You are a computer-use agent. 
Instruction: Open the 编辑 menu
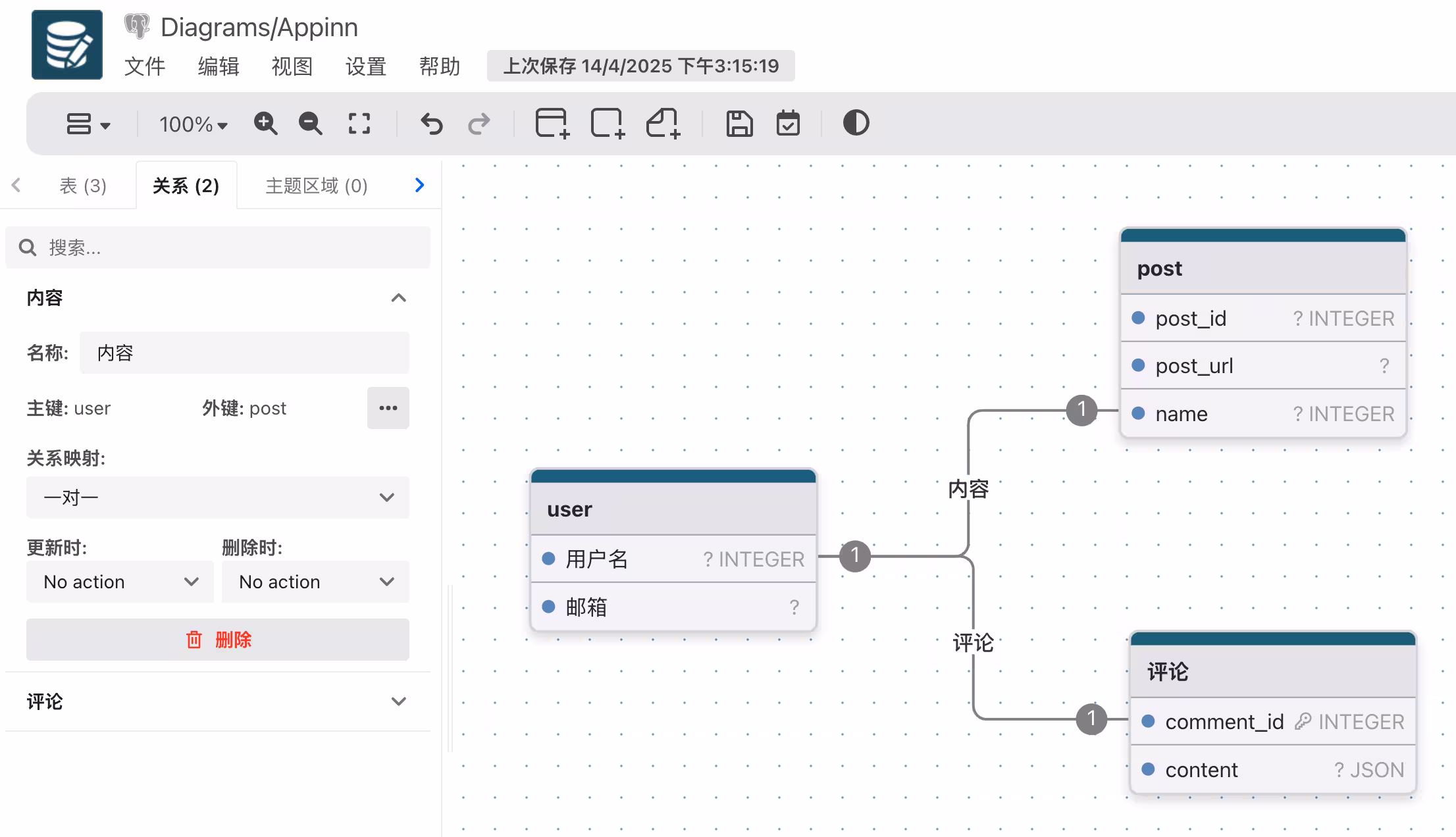pos(219,66)
